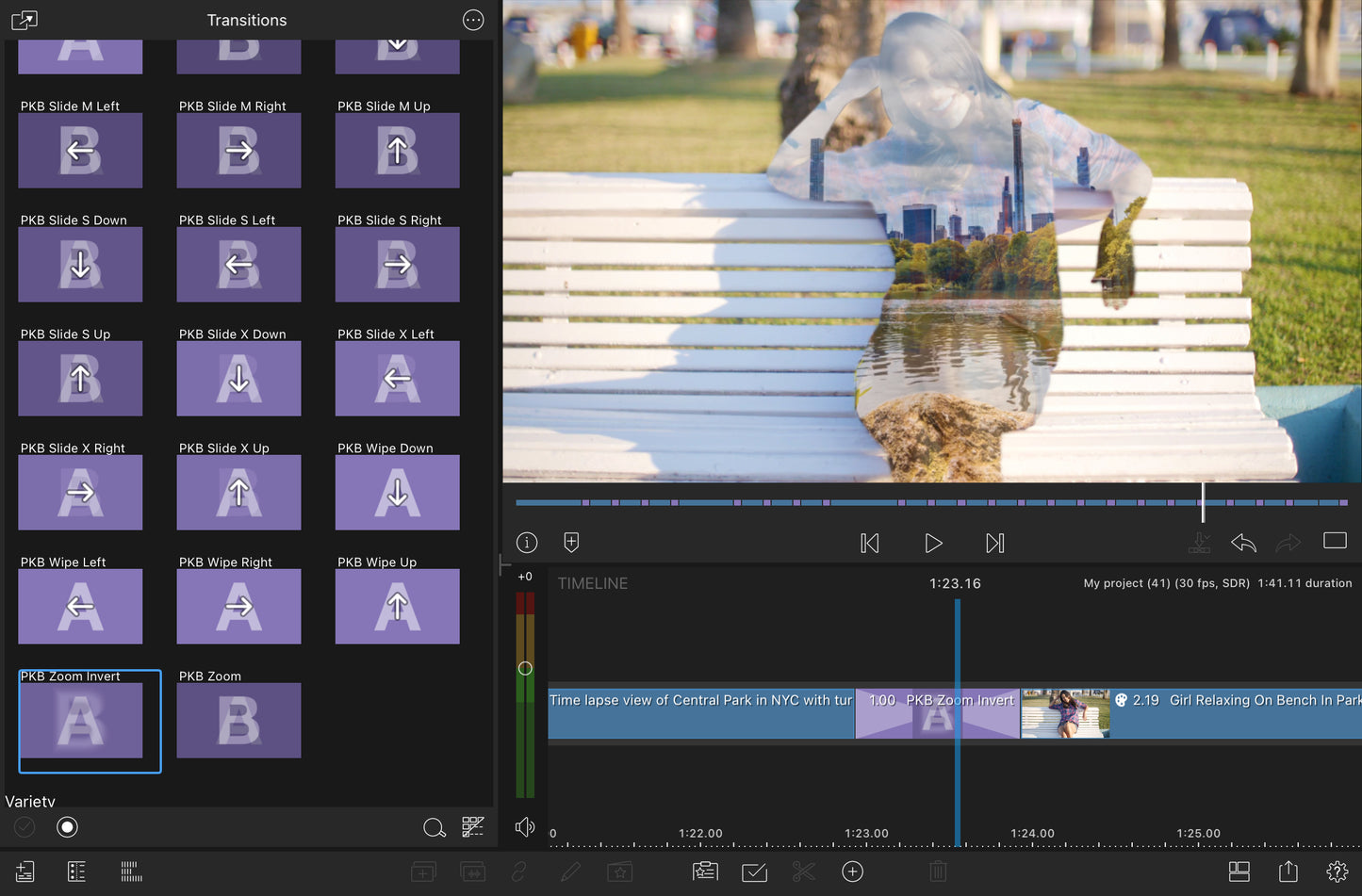Screen dimensions: 1362x896
Task: Add a marker with the marker icon
Action: [x=571, y=543]
